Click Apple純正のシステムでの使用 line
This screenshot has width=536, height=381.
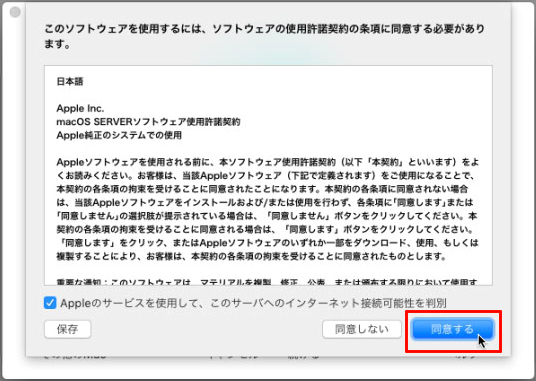coord(119,135)
